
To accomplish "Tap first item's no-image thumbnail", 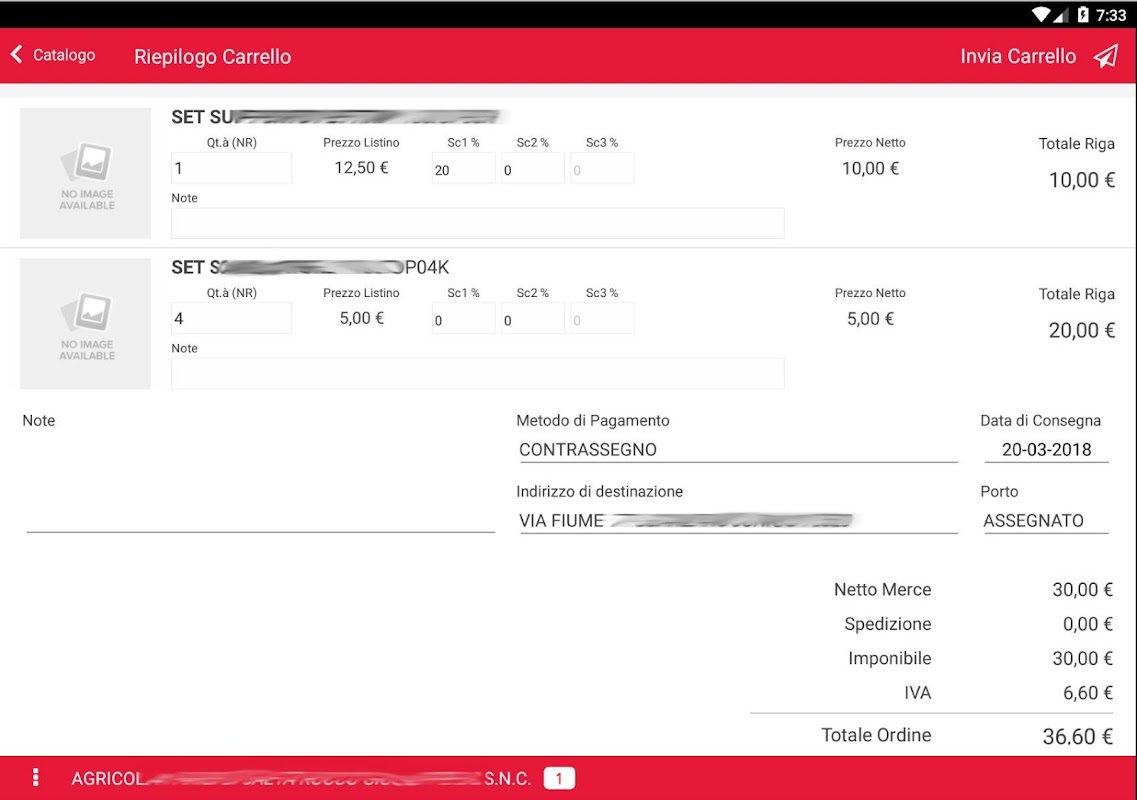I will click(x=86, y=173).
